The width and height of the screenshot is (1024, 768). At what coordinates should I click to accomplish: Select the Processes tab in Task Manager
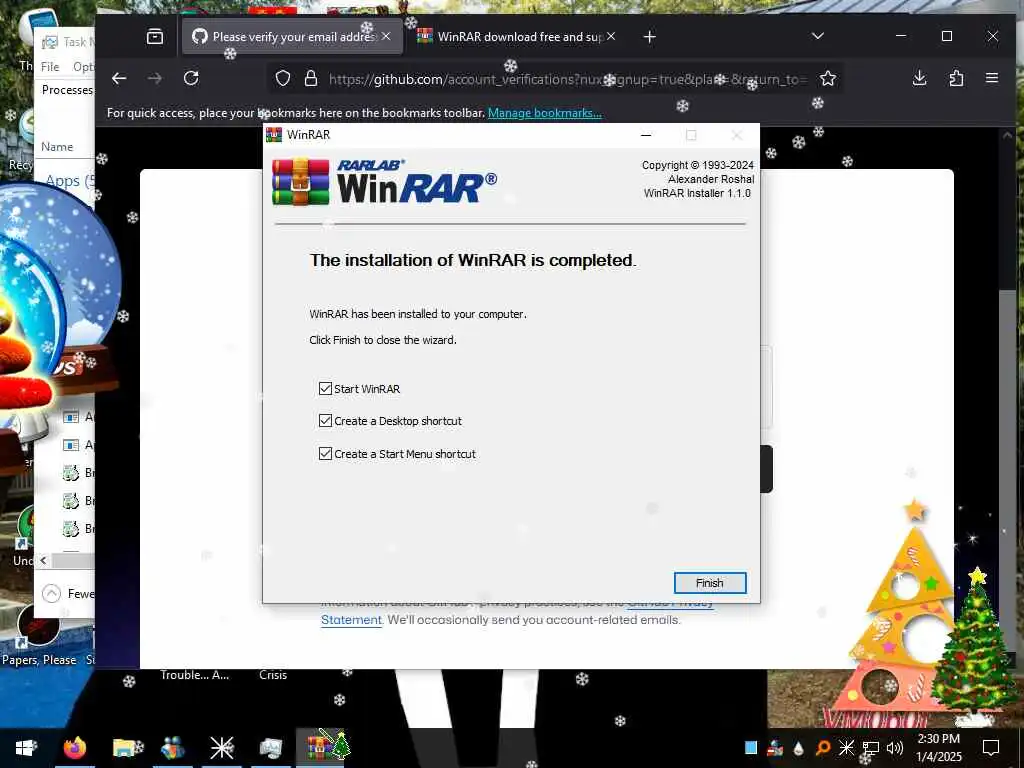[x=67, y=89]
